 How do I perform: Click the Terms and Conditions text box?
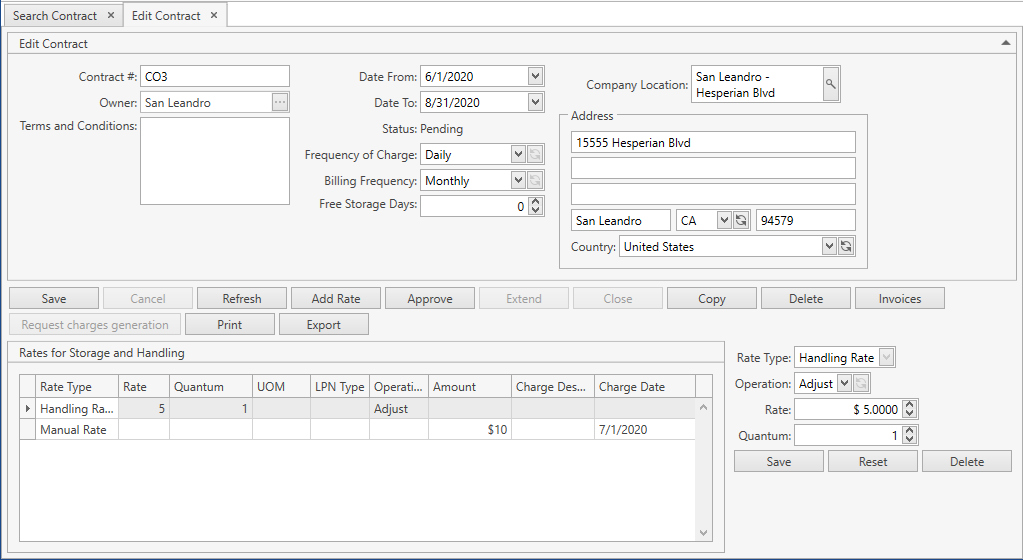[215, 160]
